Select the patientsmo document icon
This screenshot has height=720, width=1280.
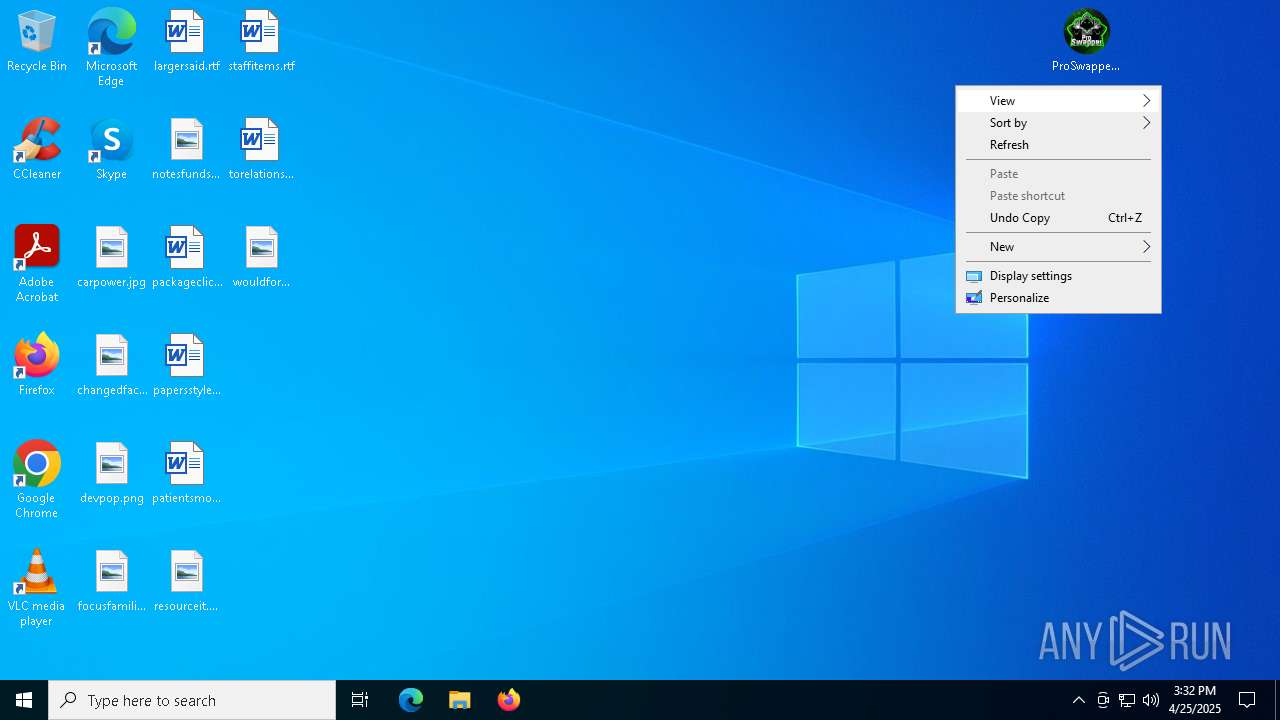tap(186, 473)
